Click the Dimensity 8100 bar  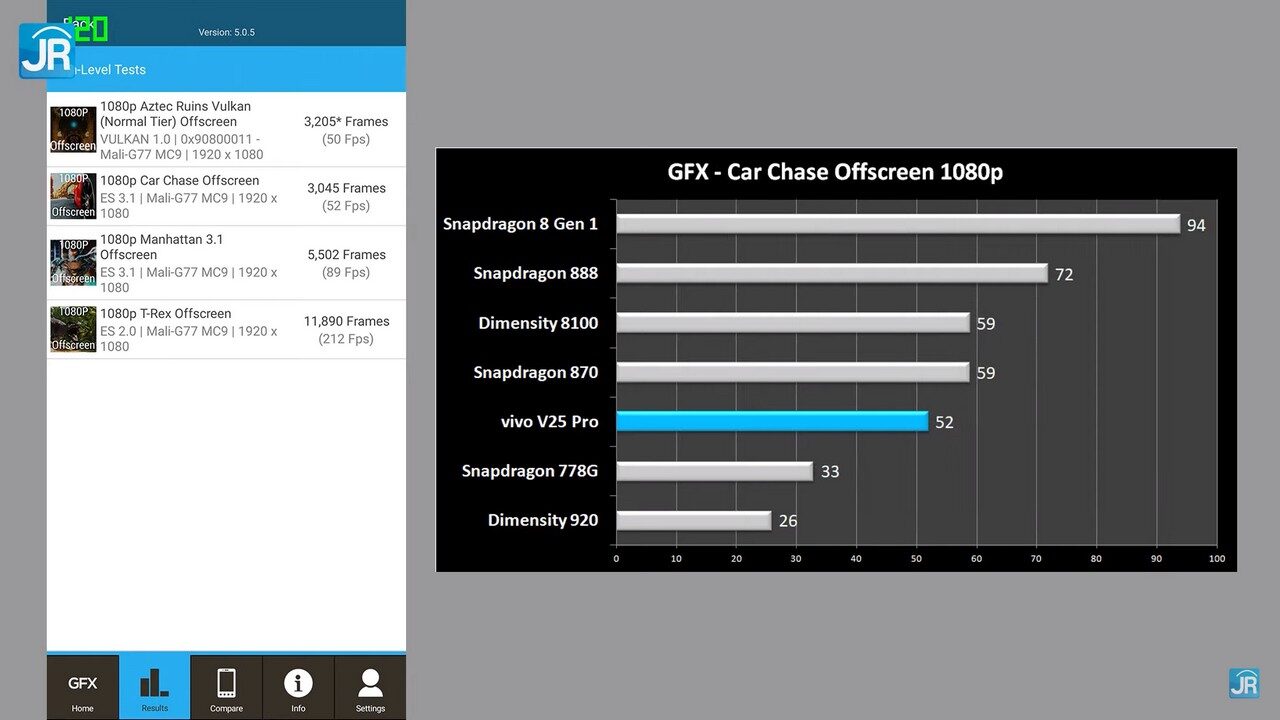pos(793,323)
